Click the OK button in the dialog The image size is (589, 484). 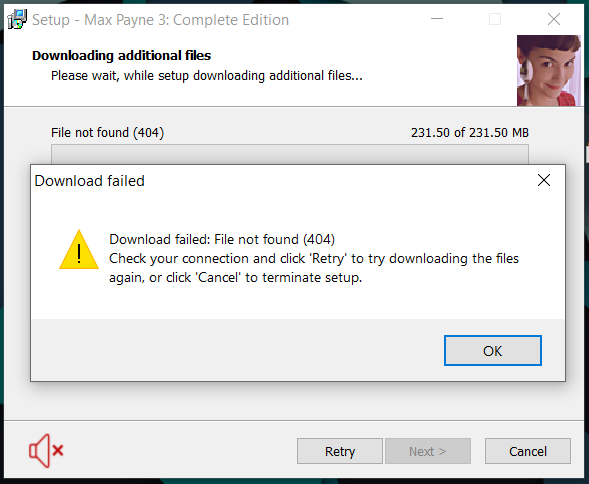[x=492, y=351]
